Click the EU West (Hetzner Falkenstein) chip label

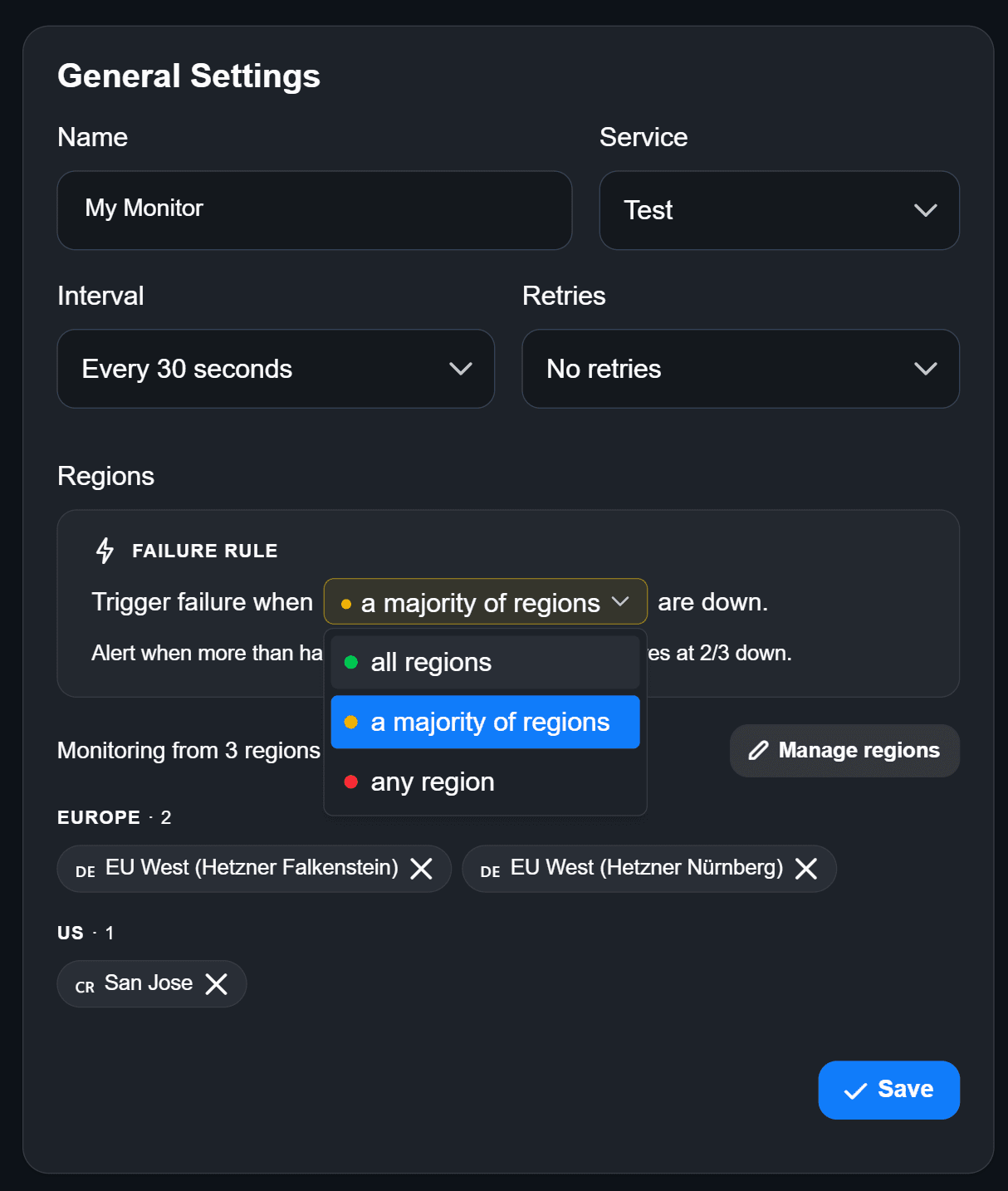(252, 868)
